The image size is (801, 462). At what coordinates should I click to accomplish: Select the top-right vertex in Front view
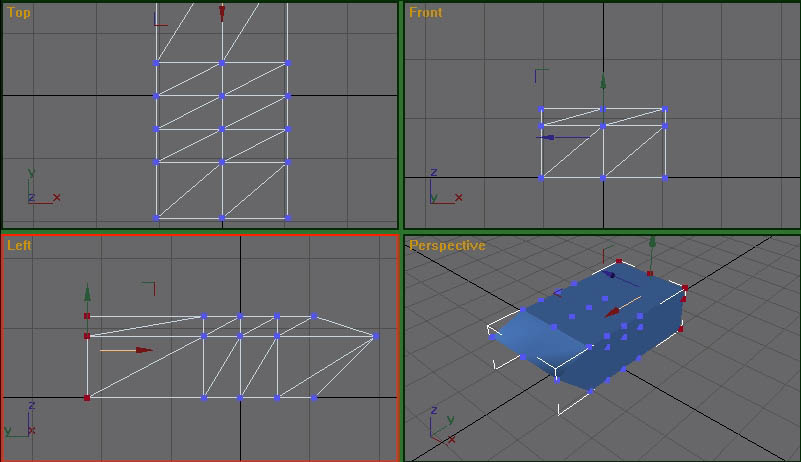click(664, 109)
